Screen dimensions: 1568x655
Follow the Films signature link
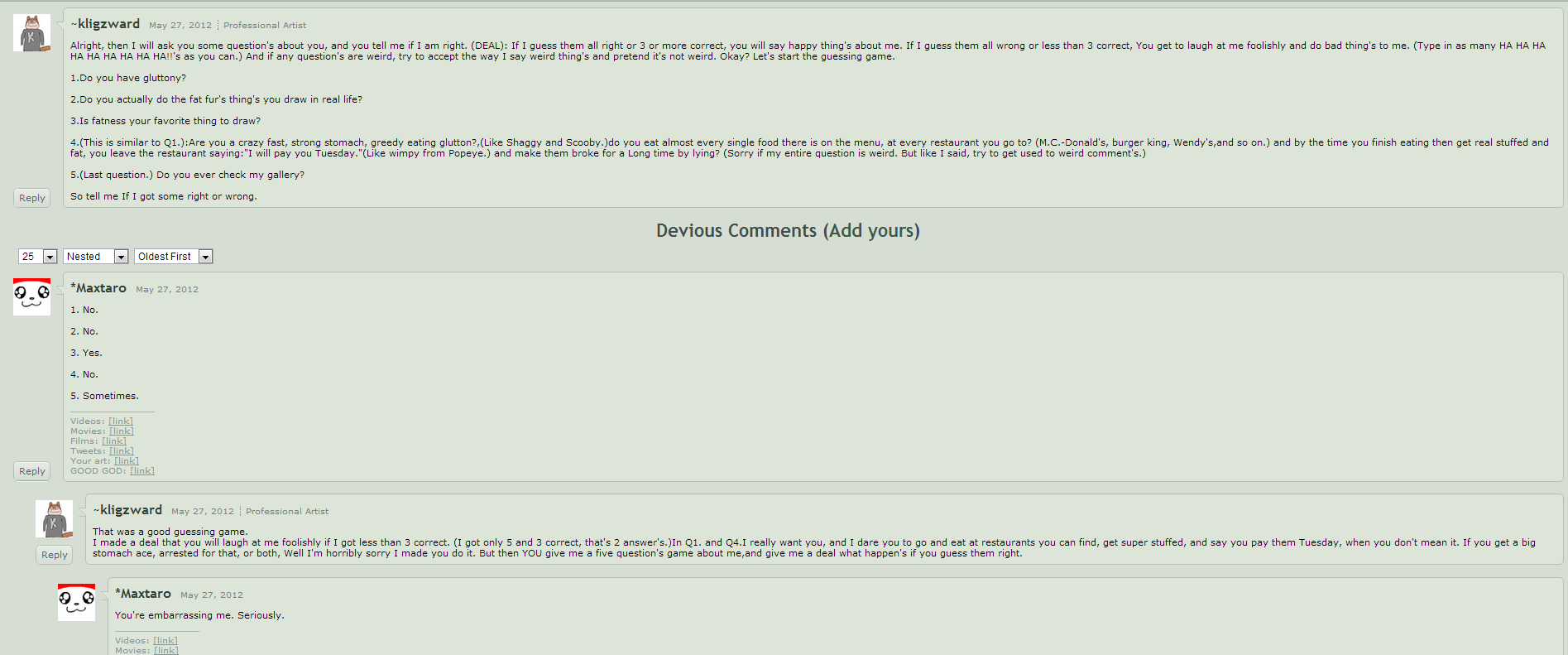(114, 441)
